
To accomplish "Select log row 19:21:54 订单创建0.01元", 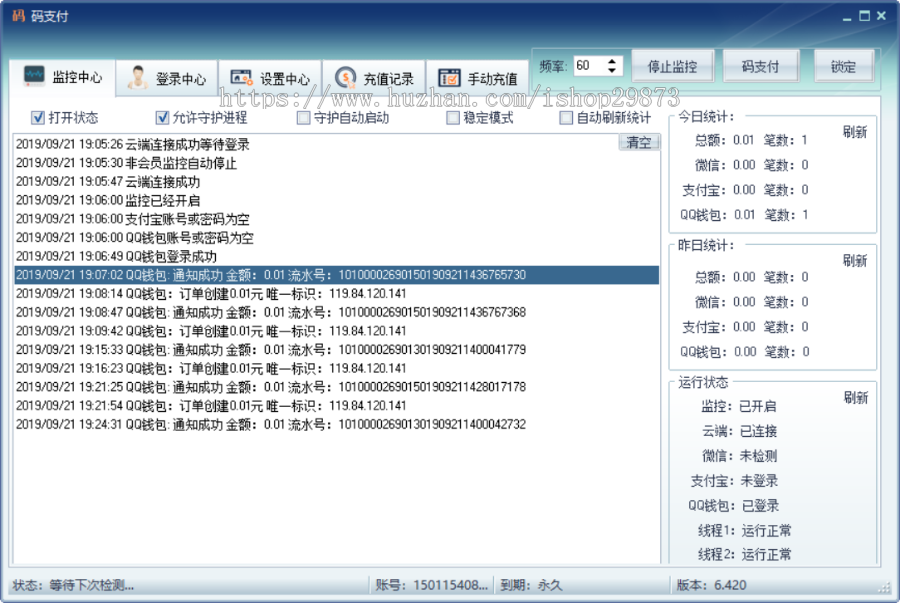I will pyautogui.click(x=336, y=406).
